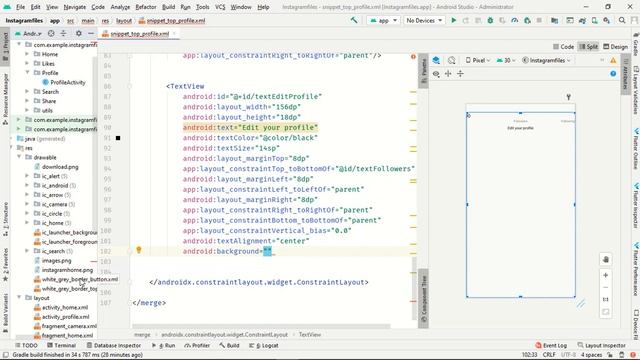The image size is (640, 360).
Task: Open the Logcat tool window
Action: tap(263, 345)
